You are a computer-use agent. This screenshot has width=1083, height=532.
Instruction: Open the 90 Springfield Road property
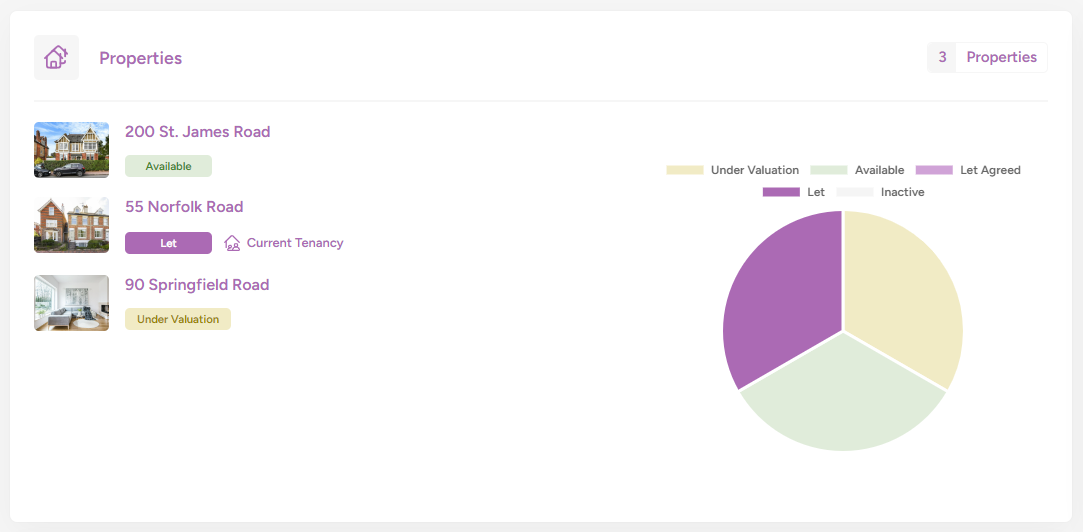point(197,285)
